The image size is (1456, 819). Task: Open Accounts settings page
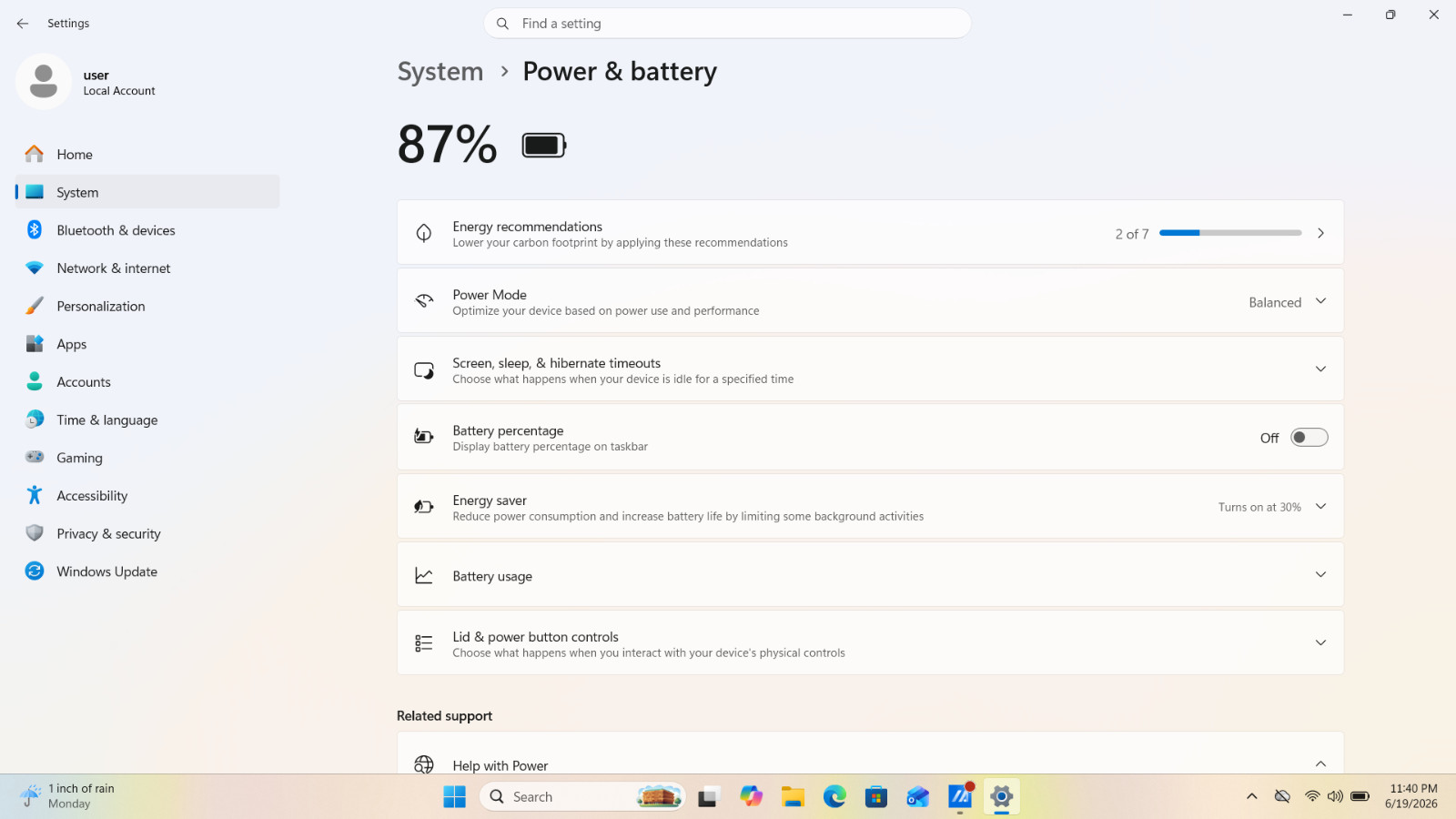pos(147,382)
